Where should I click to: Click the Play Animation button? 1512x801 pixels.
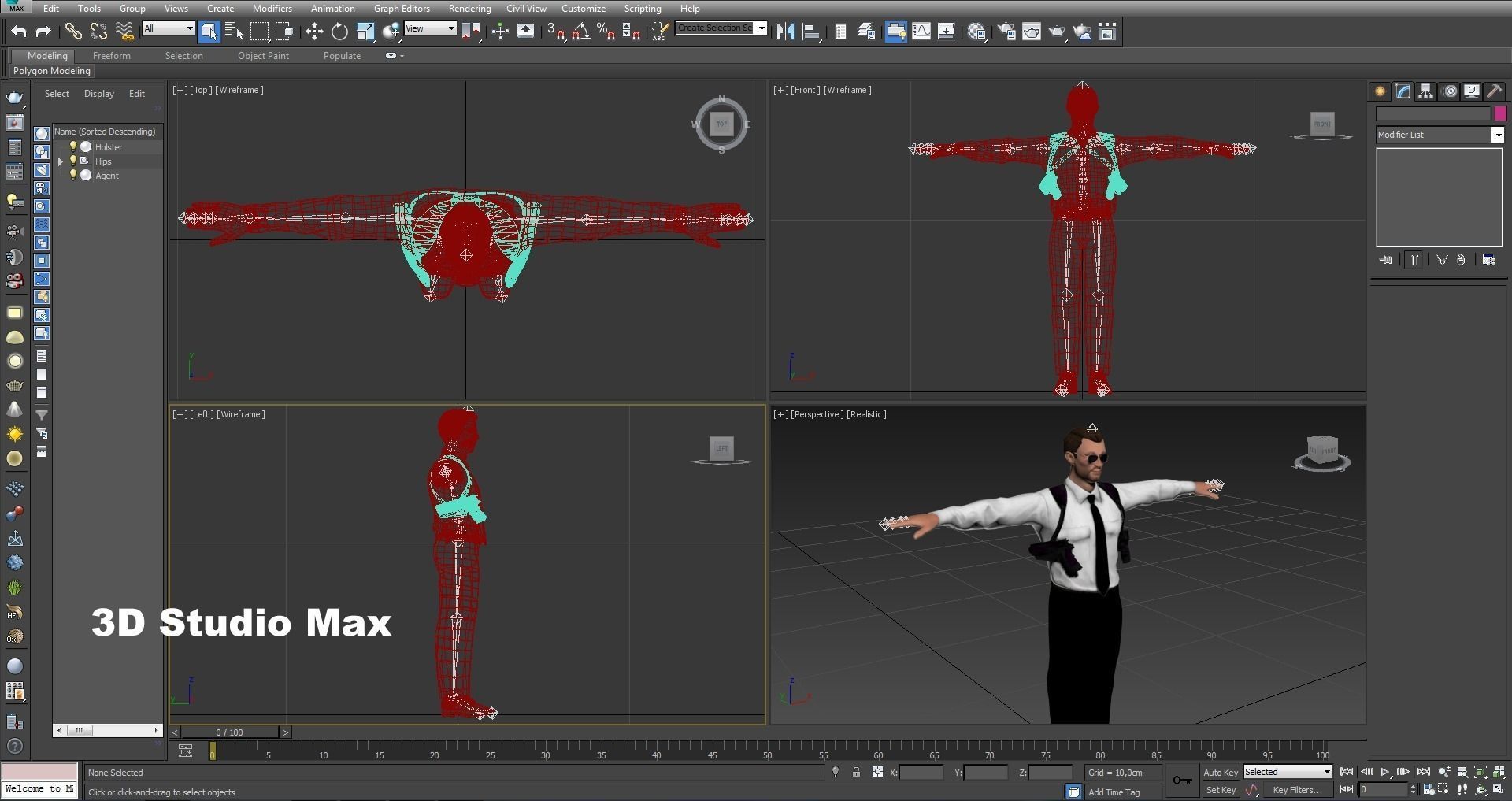point(1385,772)
